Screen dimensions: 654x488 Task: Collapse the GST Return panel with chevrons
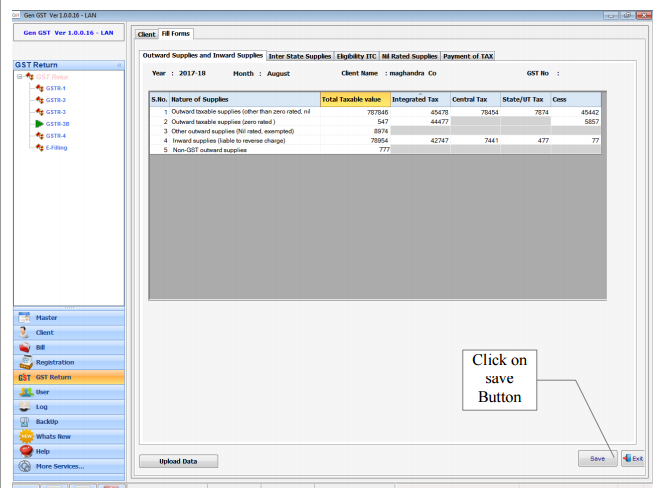pos(119,65)
